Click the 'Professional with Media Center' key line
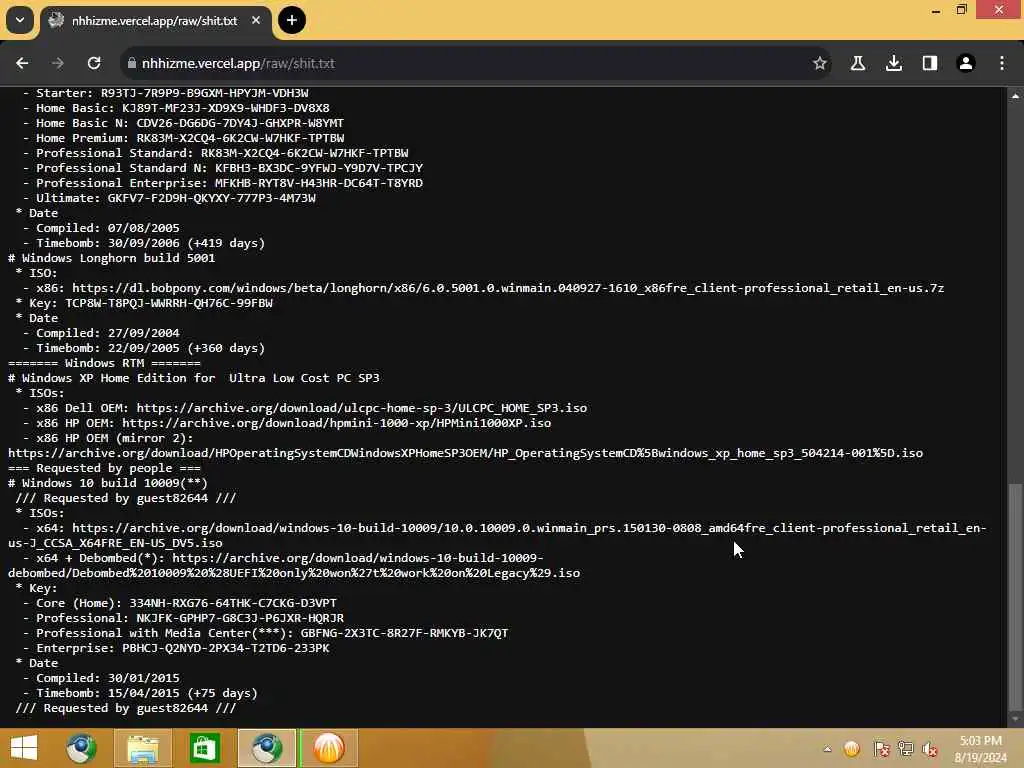Image resolution: width=1024 pixels, height=768 pixels. tap(265, 633)
